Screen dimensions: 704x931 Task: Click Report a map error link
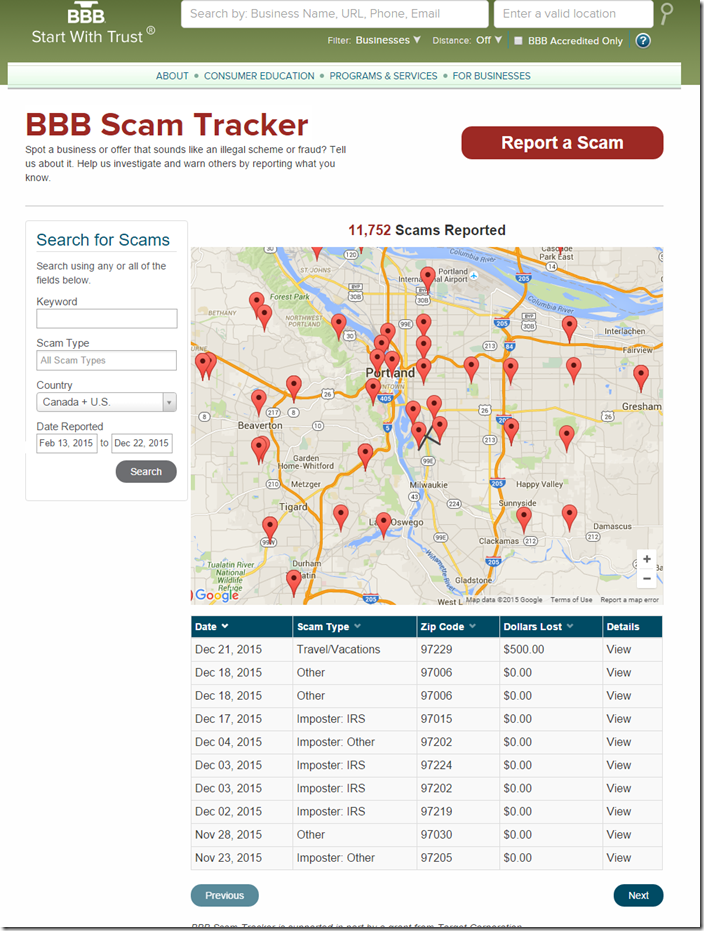click(x=629, y=600)
